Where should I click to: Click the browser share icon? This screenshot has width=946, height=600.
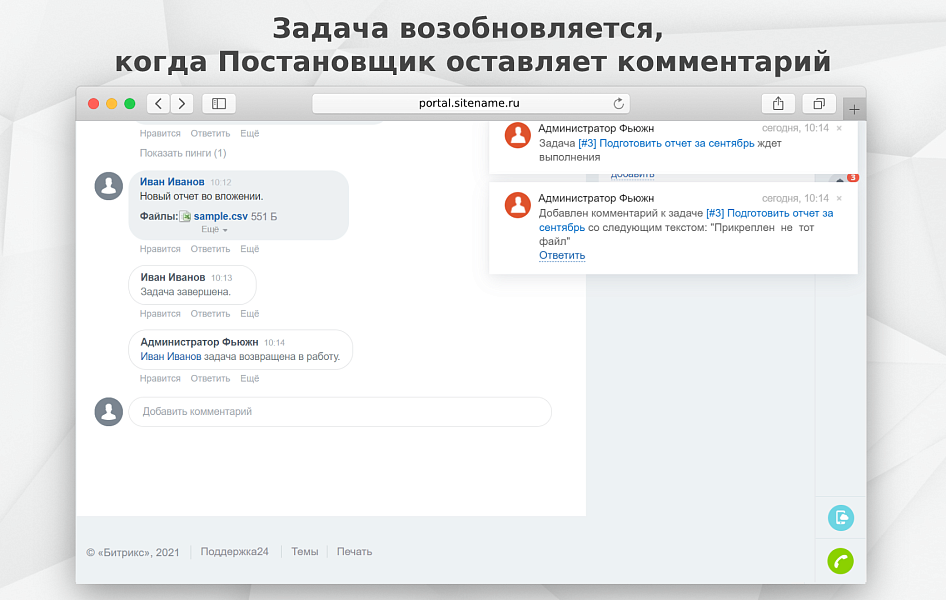[x=778, y=103]
